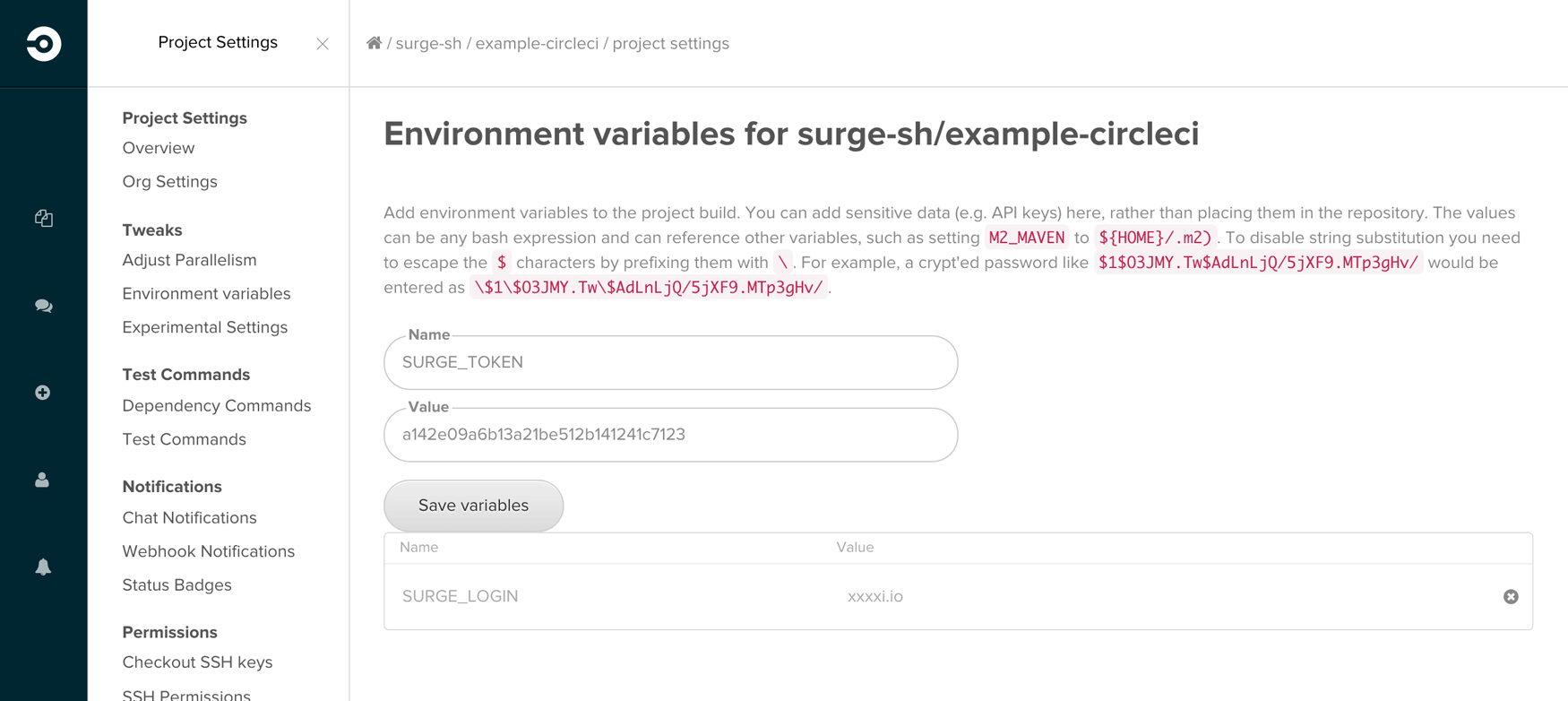Click the ${HOME}/.m2) code snippet
The height and width of the screenshot is (701, 1568).
(x=1155, y=238)
